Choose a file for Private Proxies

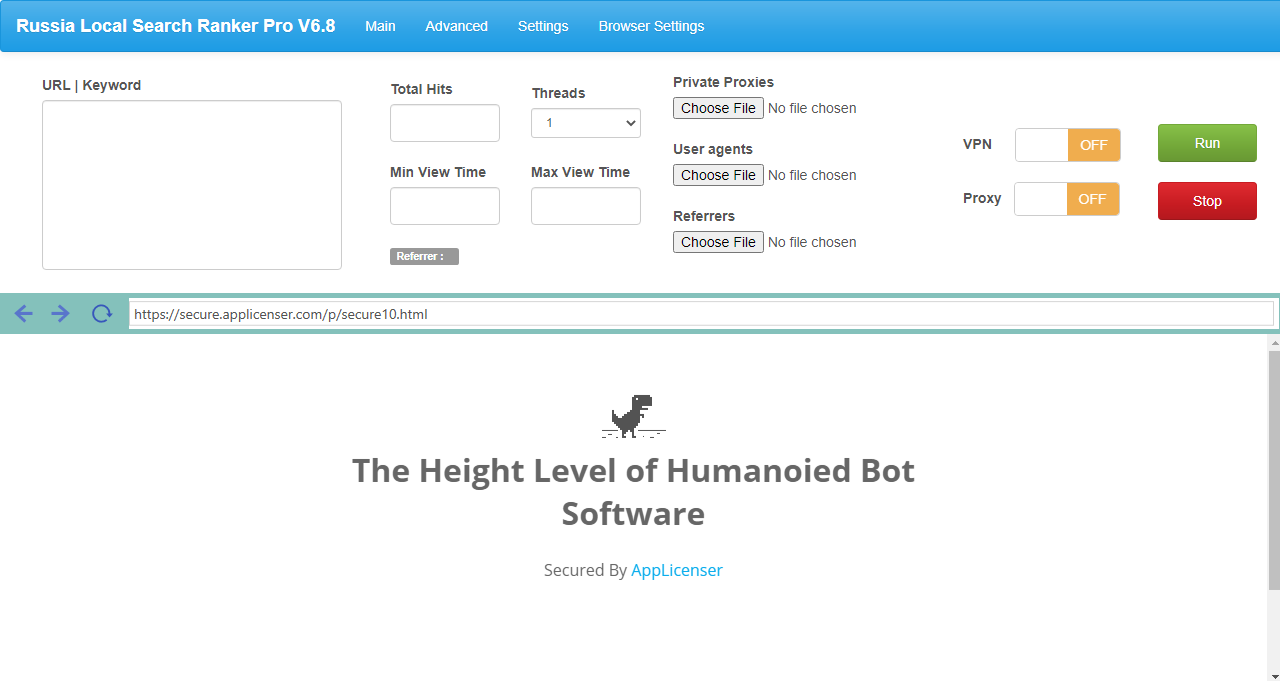coord(718,108)
